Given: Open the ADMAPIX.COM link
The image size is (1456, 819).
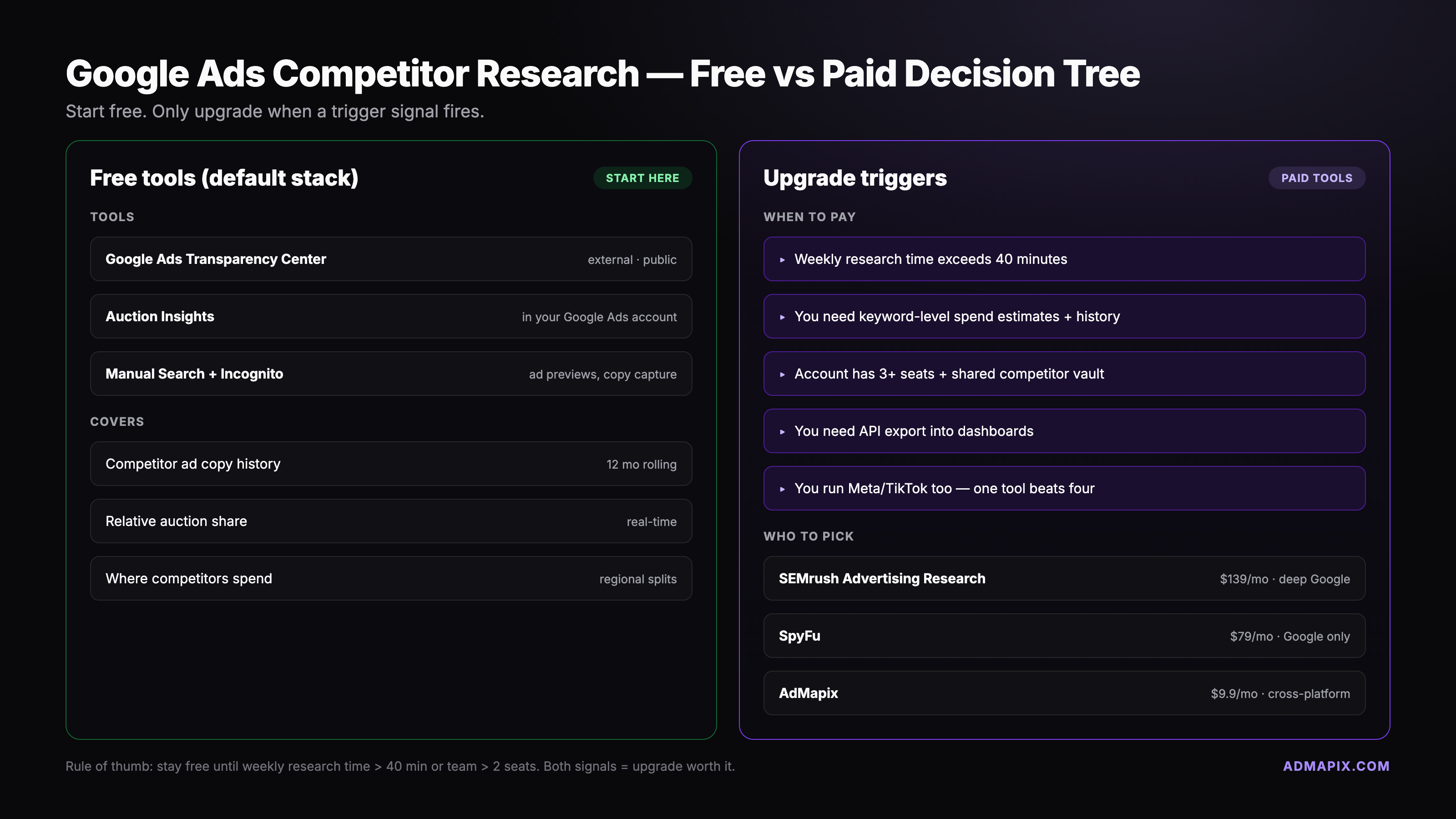Looking at the screenshot, I should (x=1335, y=766).
